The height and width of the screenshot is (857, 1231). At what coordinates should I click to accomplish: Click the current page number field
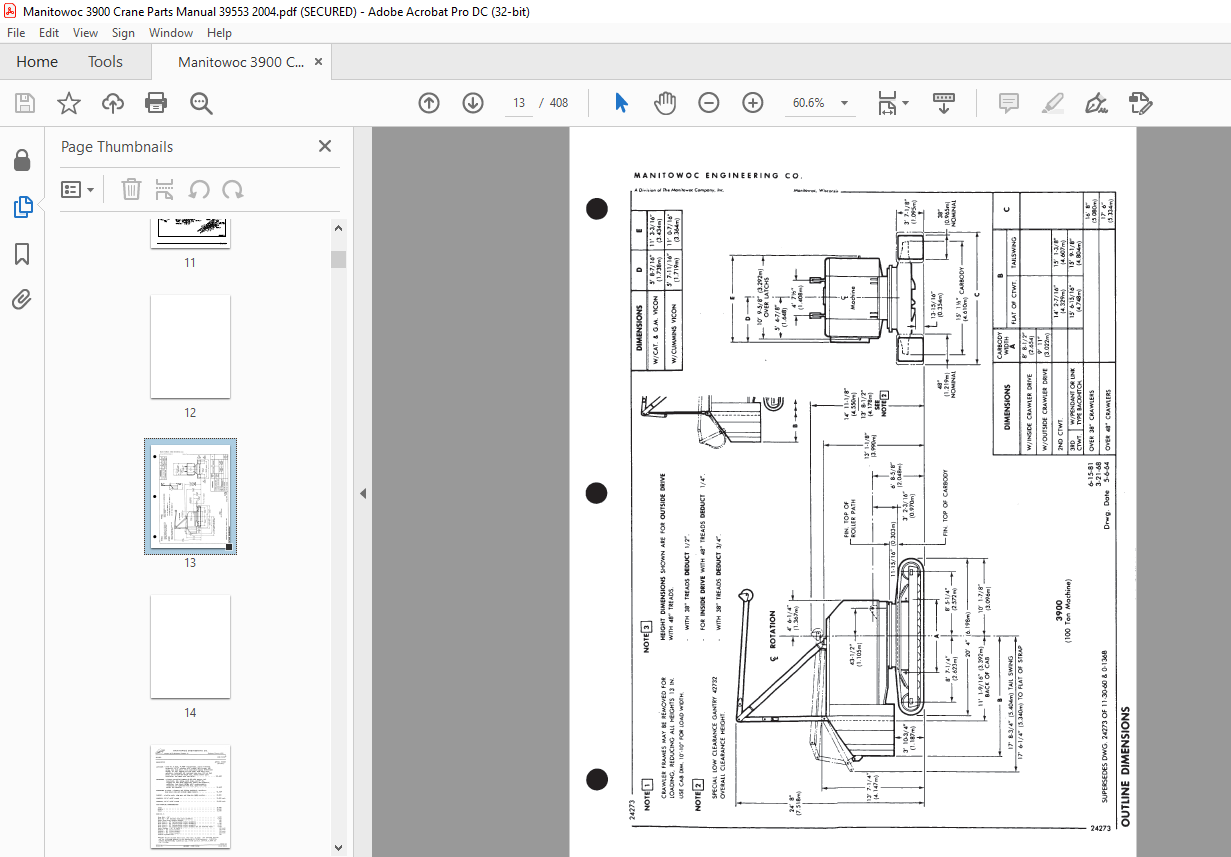click(519, 103)
